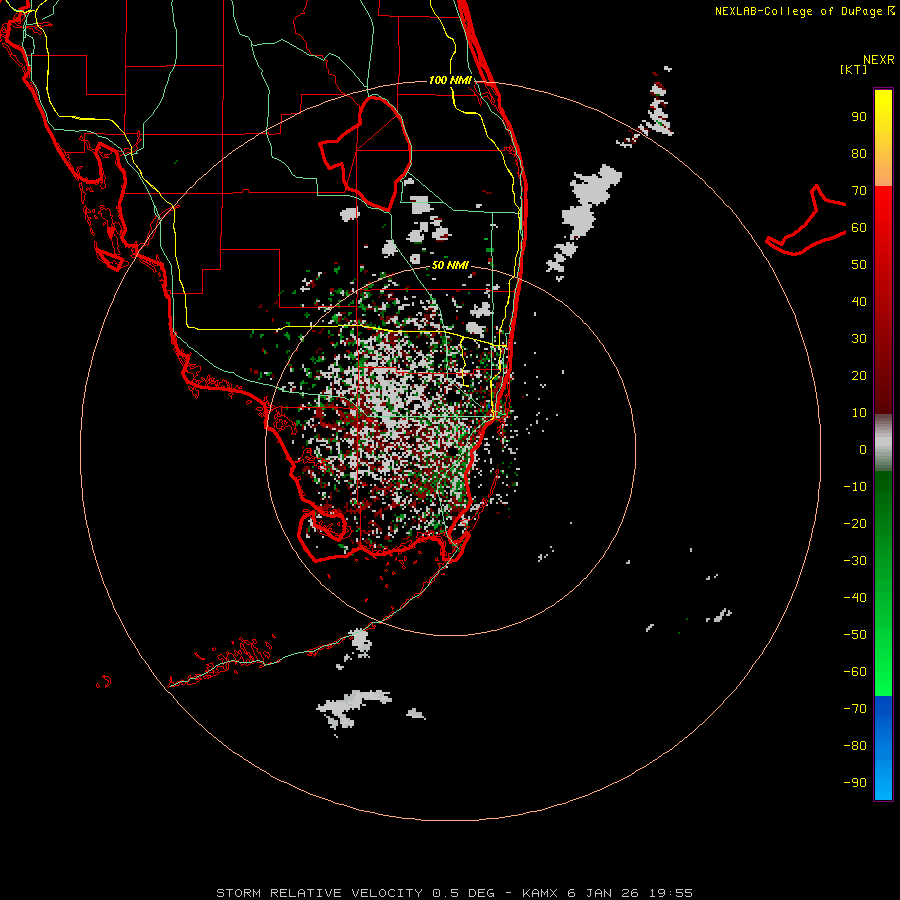Image resolution: width=900 pixels, height=900 pixels.
Task: Click the -80 value on velocity scale
Action: coord(855,746)
